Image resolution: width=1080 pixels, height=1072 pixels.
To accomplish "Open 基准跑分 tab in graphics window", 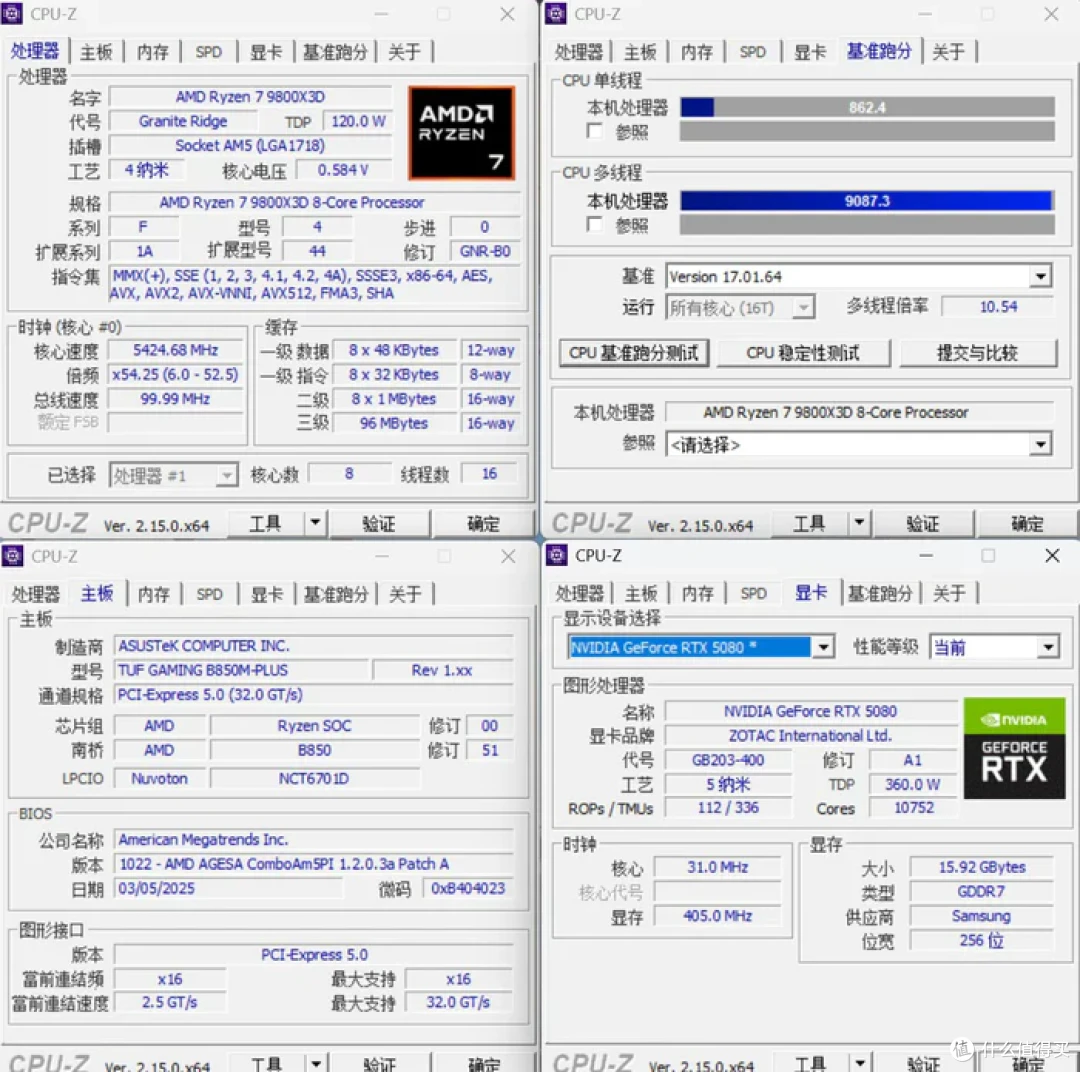I will [x=880, y=593].
